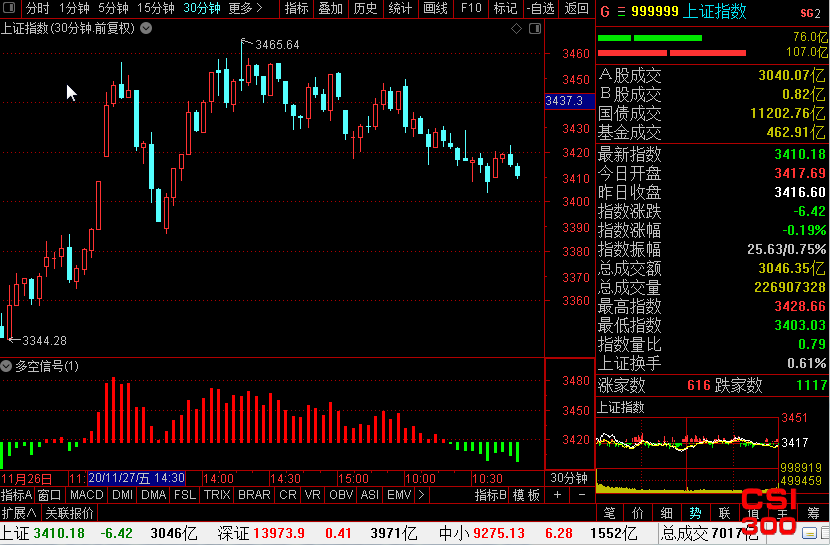Select the 1分钟 period

74,8
